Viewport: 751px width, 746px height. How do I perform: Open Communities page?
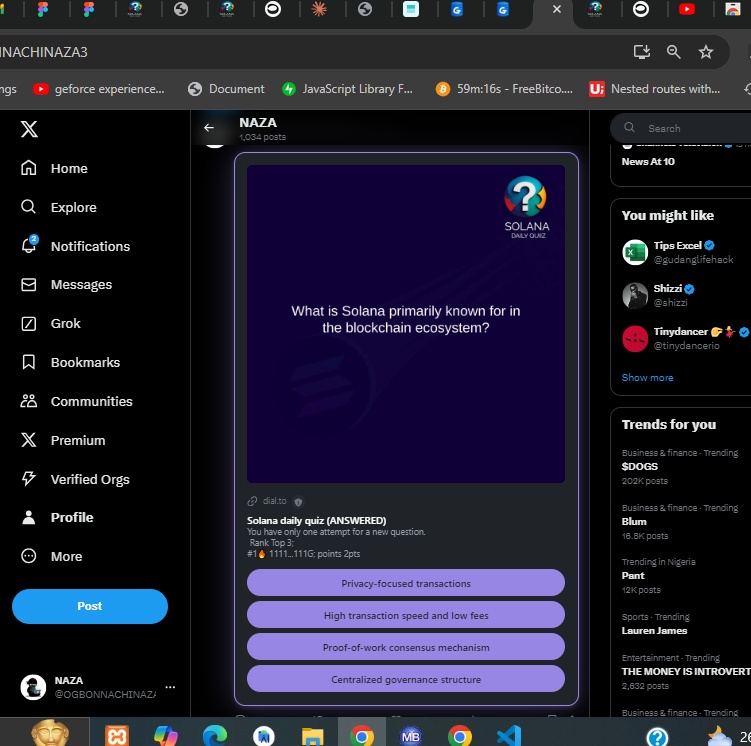pyautogui.click(x=76, y=401)
